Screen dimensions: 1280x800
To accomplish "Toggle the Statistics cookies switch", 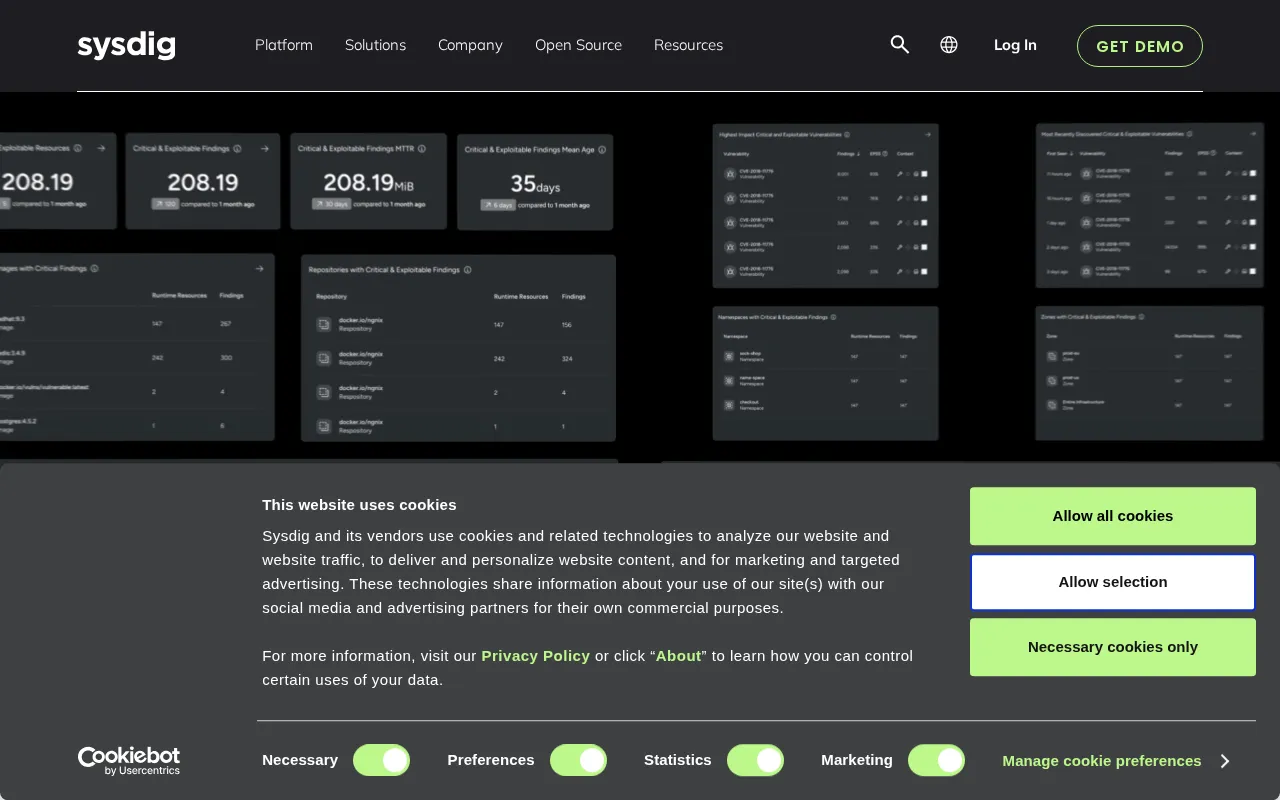I will pyautogui.click(x=755, y=760).
